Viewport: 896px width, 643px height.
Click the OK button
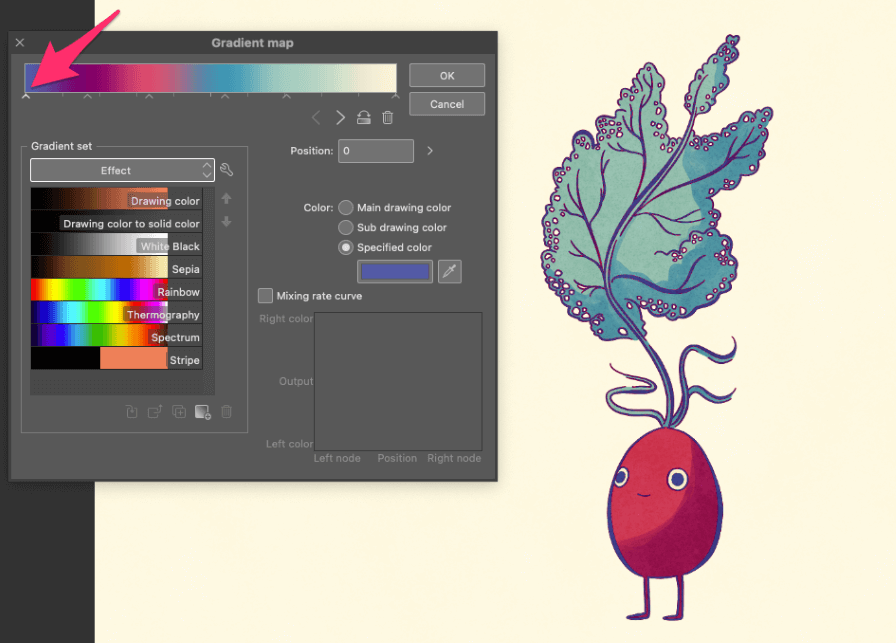[x=447, y=75]
